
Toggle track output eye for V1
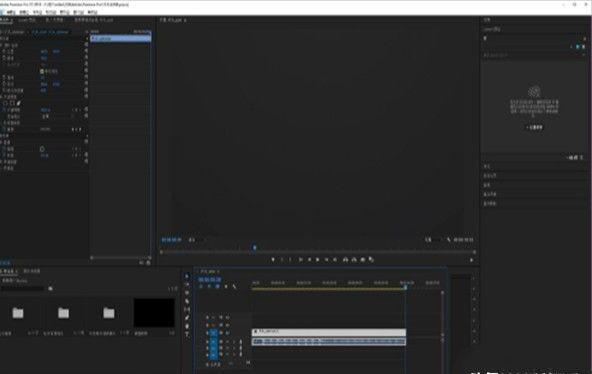(227, 333)
